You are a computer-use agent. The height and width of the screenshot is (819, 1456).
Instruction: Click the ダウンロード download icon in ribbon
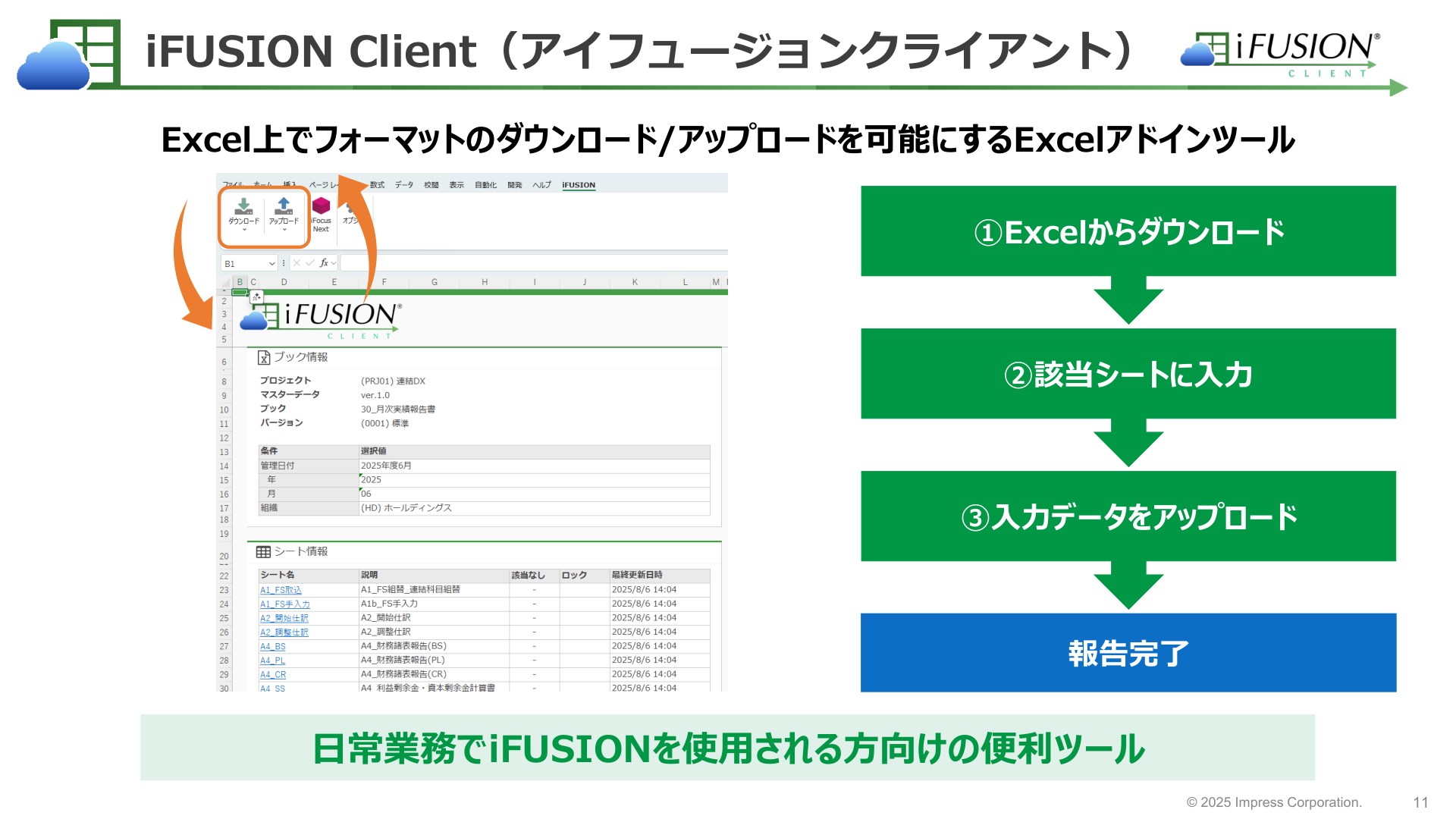pyautogui.click(x=243, y=206)
